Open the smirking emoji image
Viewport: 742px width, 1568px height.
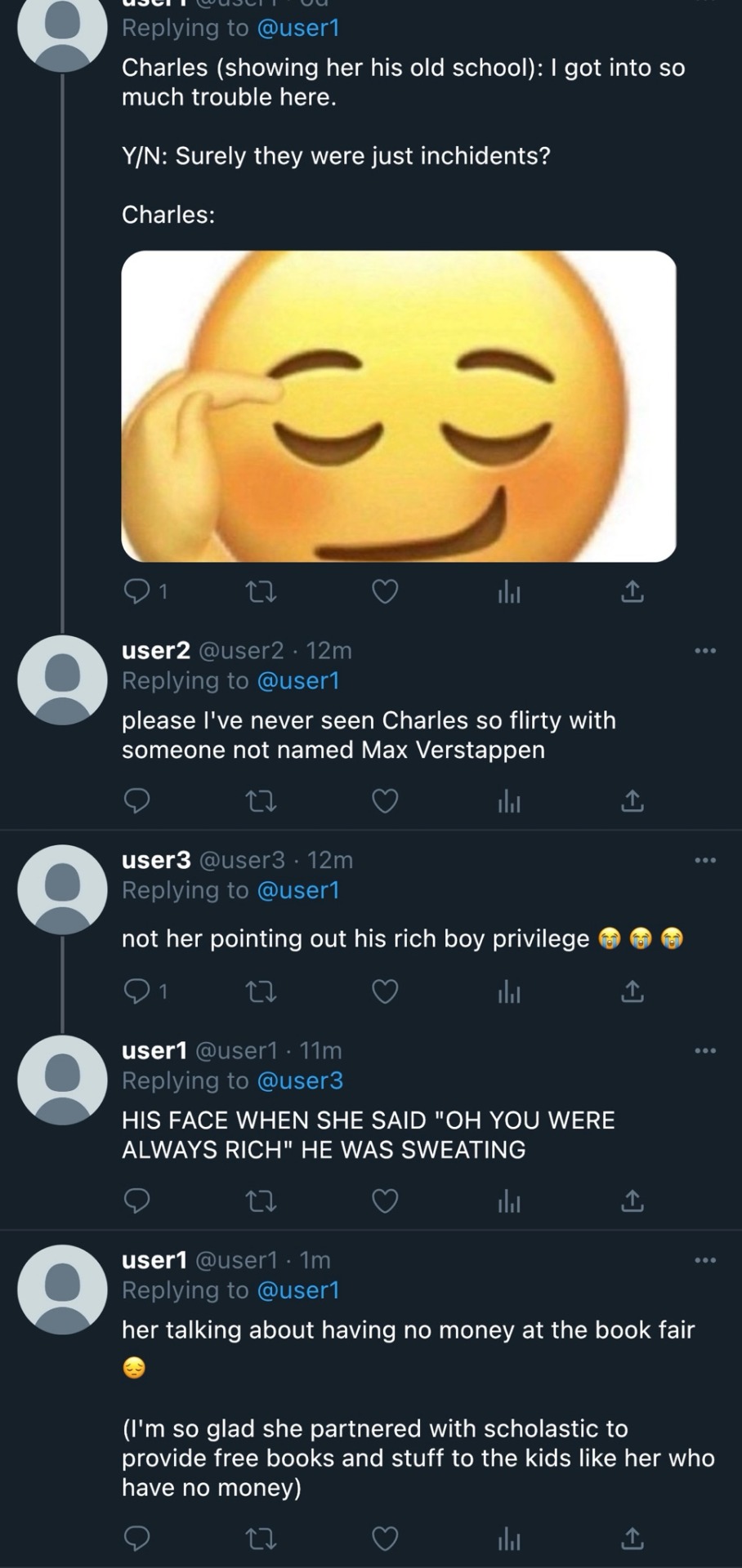coord(399,406)
